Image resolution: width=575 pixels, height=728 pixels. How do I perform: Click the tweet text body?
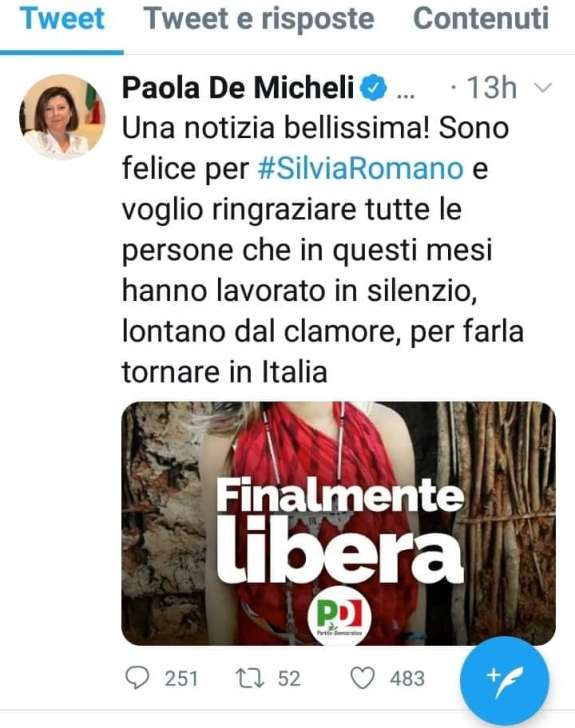[323, 250]
